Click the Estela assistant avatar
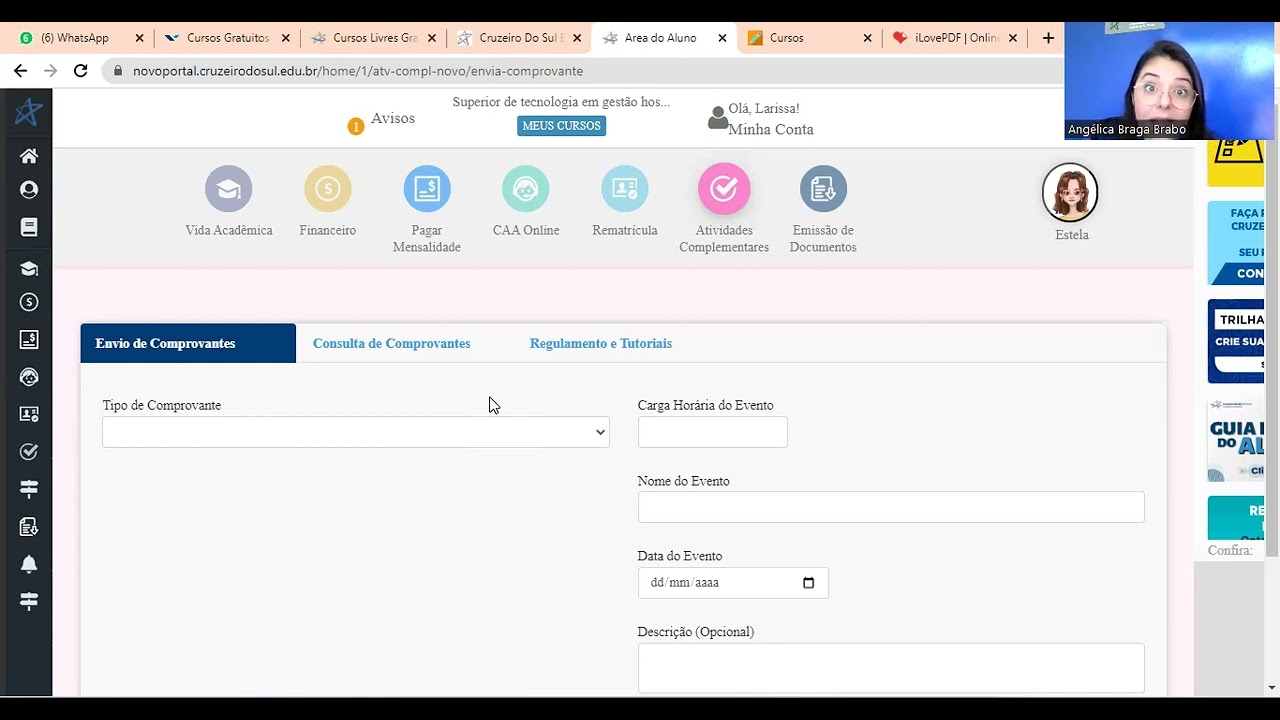This screenshot has height=720, width=1280. [1070, 192]
